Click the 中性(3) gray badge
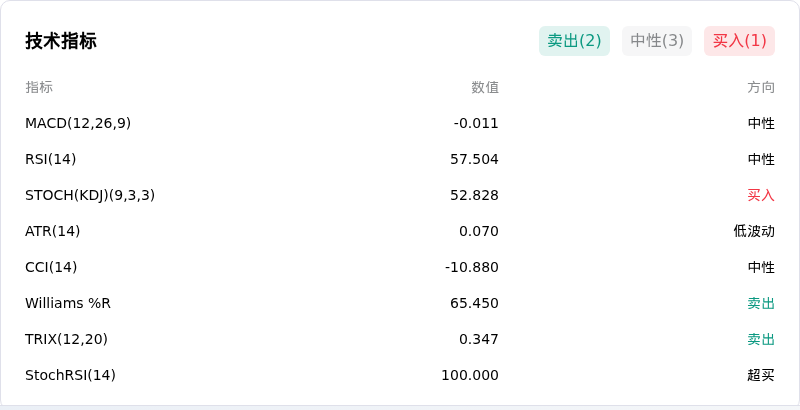The width and height of the screenshot is (800, 410). 657,41
